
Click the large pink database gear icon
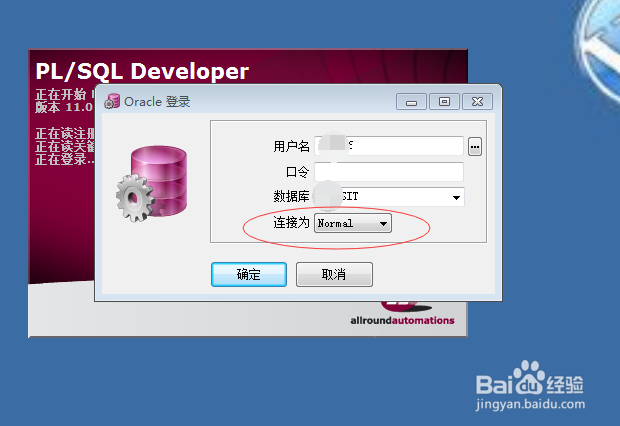point(151,183)
